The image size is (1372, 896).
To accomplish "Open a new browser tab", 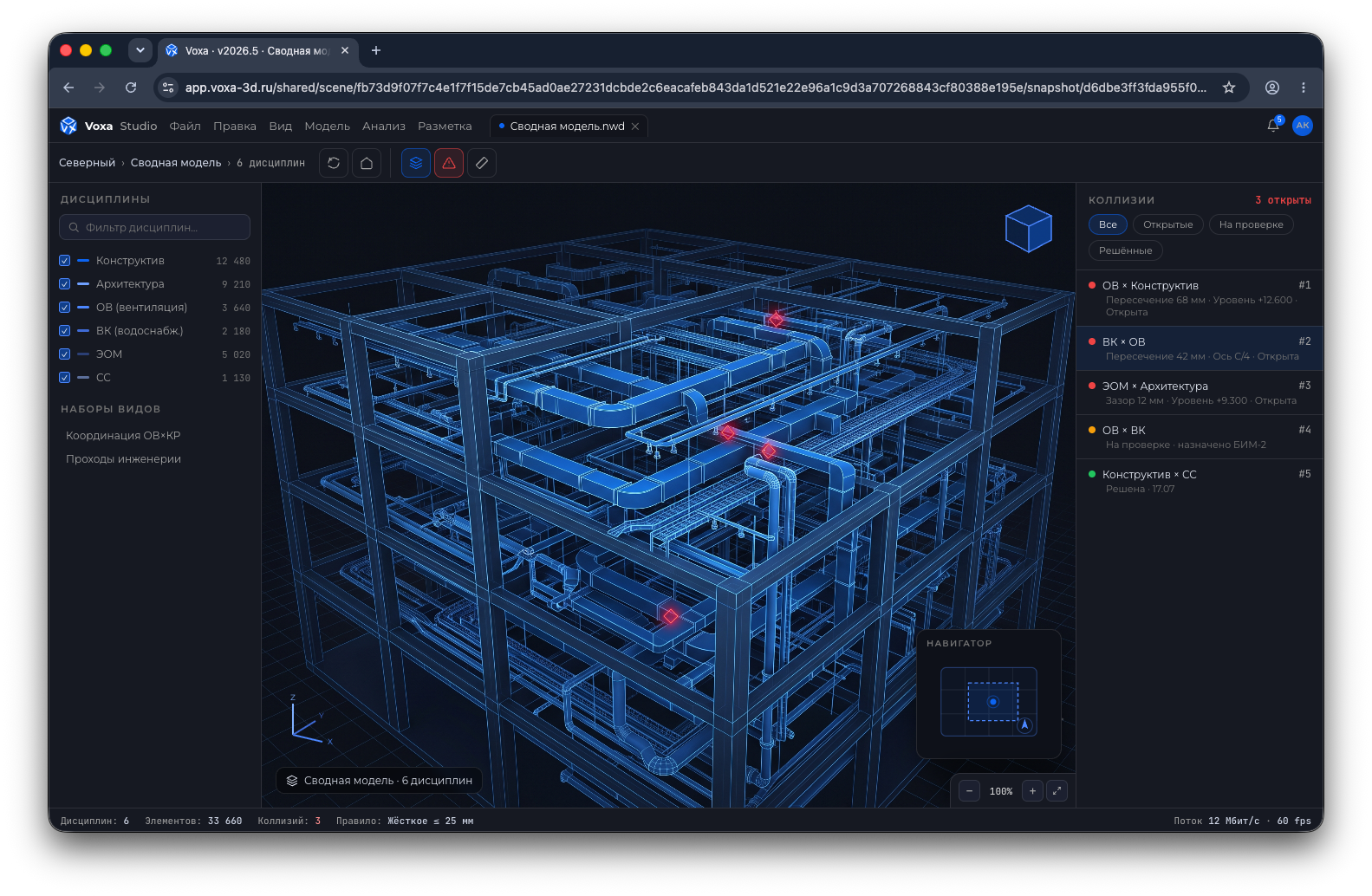I will (376, 50).
